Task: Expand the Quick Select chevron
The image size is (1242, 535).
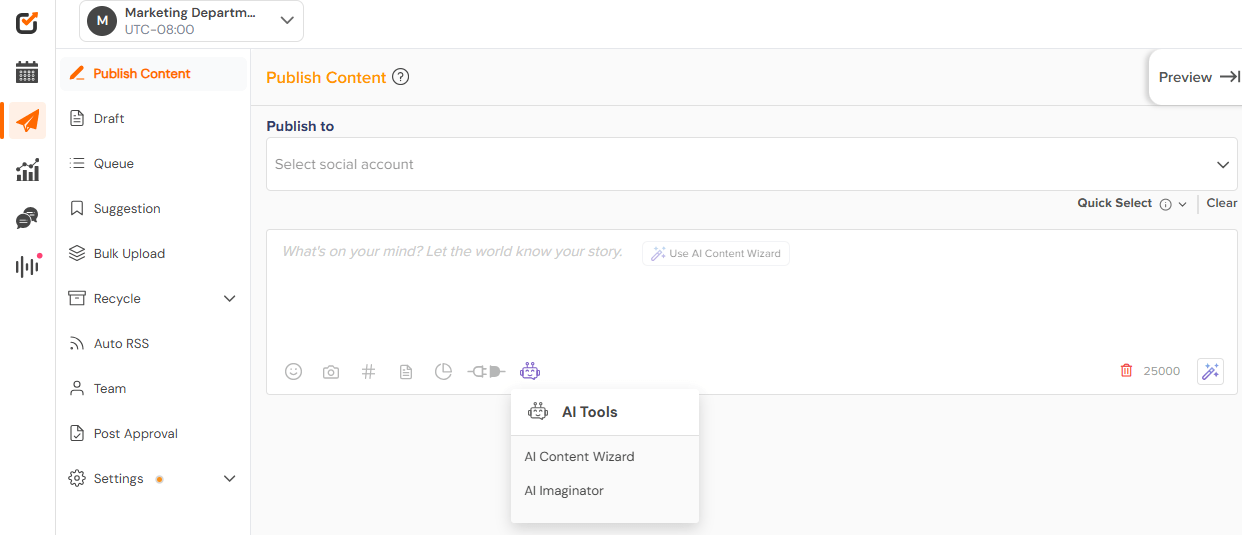Action: pyautogui.click(x=1182, y=204)
